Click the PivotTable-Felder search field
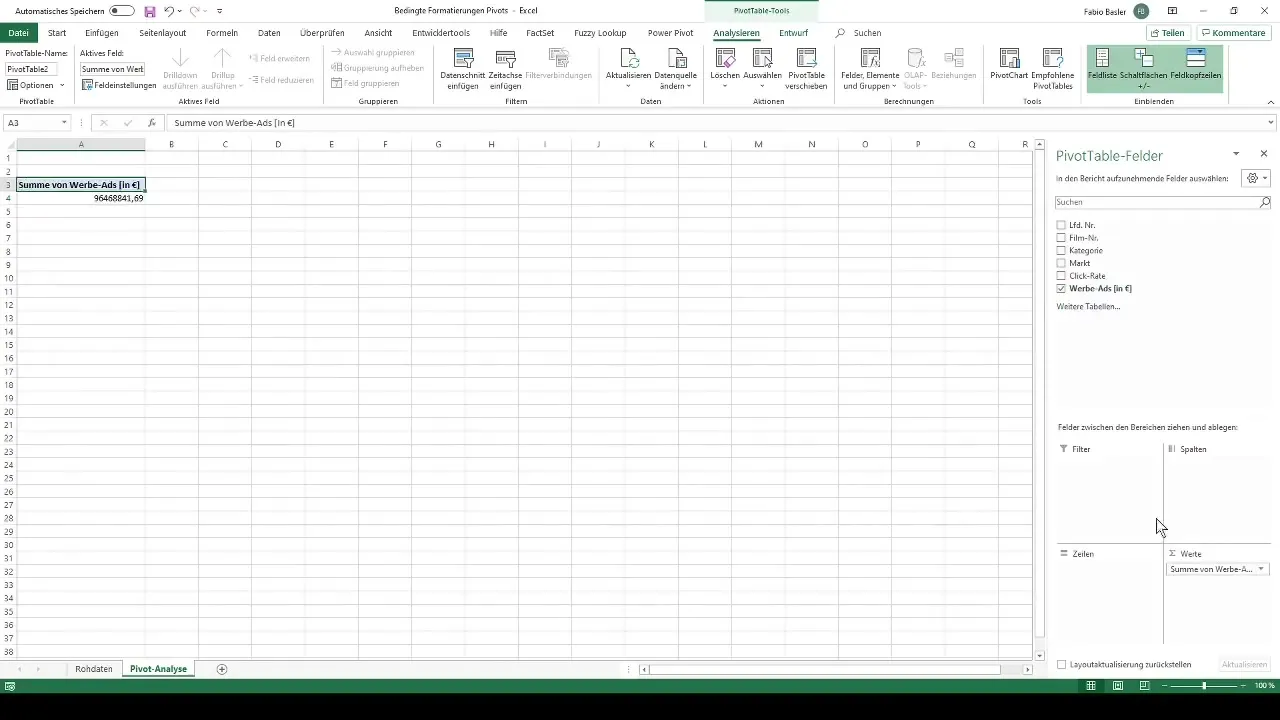Image resolution: width=1280 pixels, height=720 pixels. coord(1156,202)
